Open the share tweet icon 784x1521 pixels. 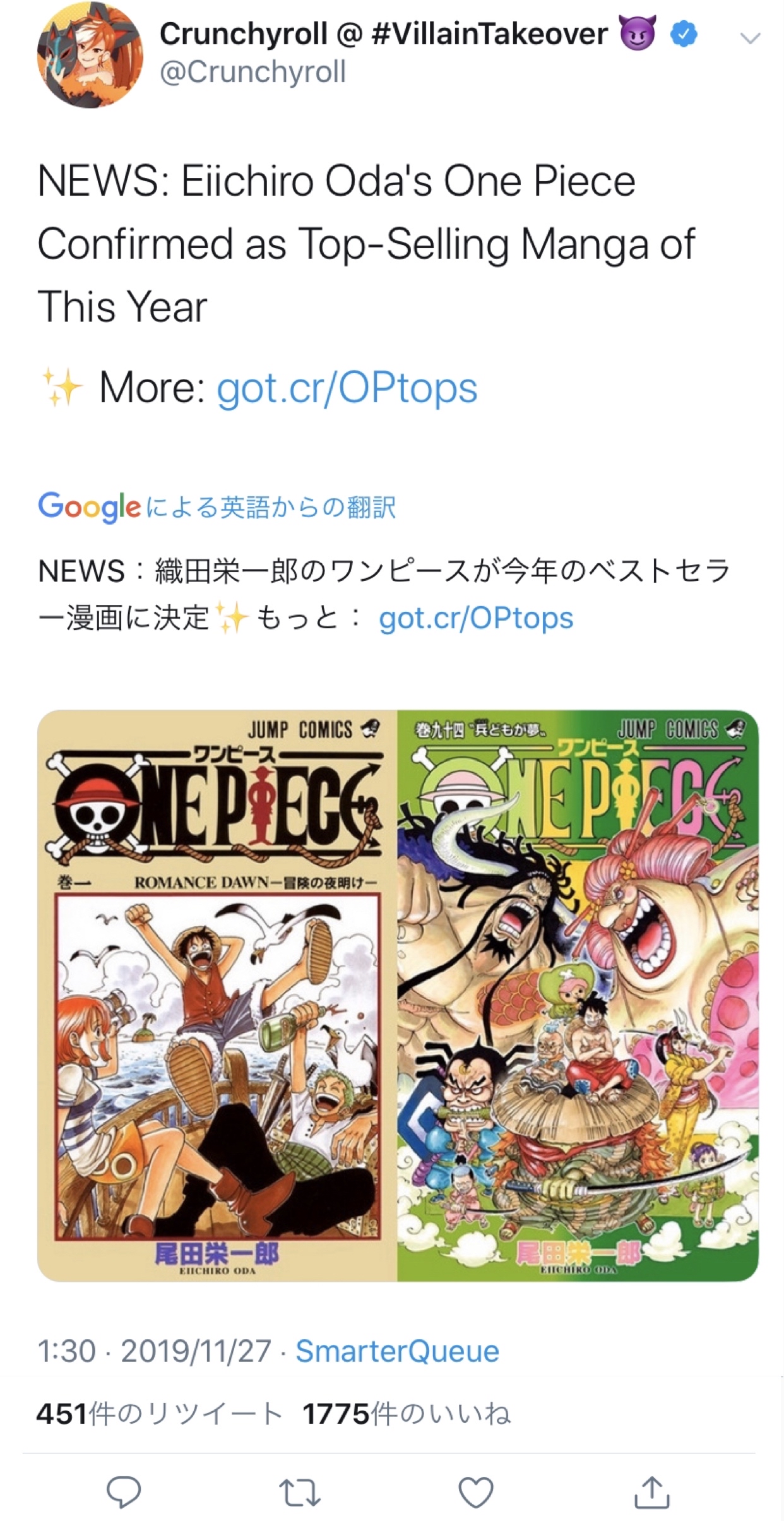[651, 1492]
